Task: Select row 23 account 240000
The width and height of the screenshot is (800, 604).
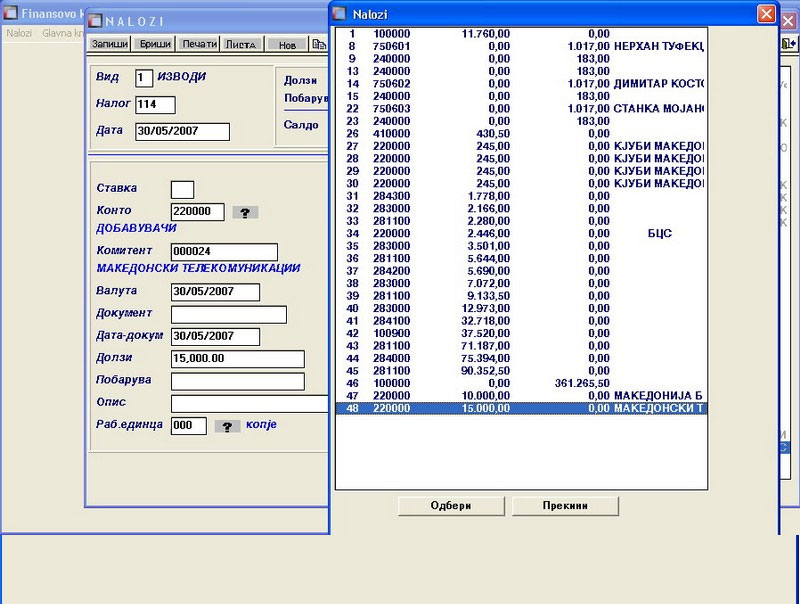Action: tap(521, 121)
